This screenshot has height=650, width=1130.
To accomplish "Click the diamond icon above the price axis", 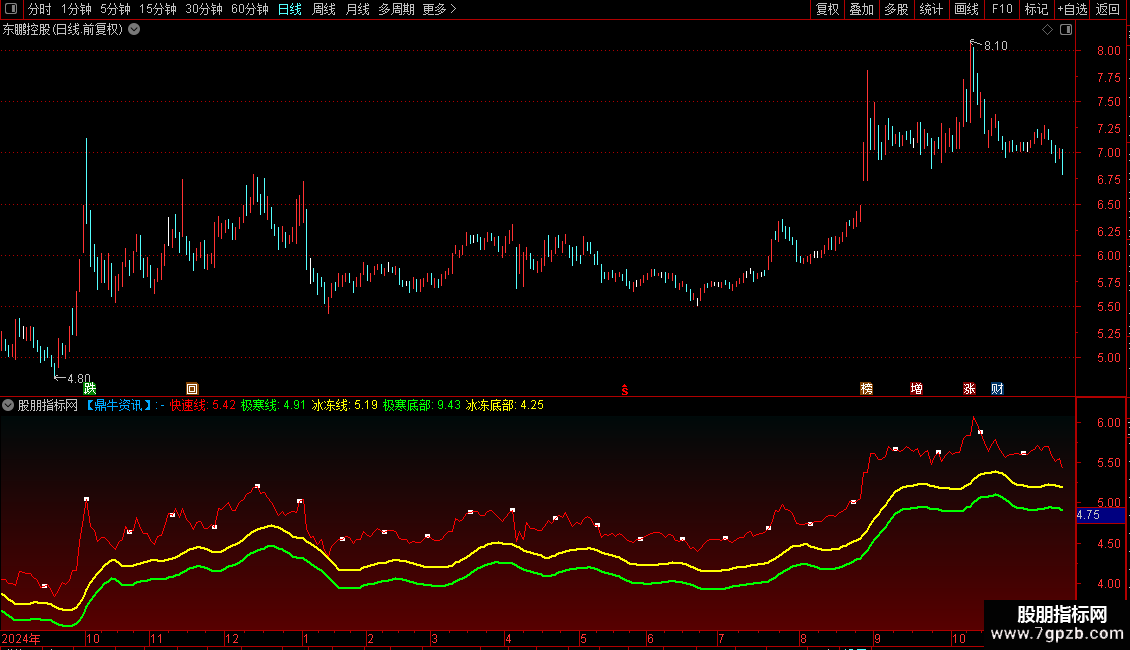I will click(1048, 30).
